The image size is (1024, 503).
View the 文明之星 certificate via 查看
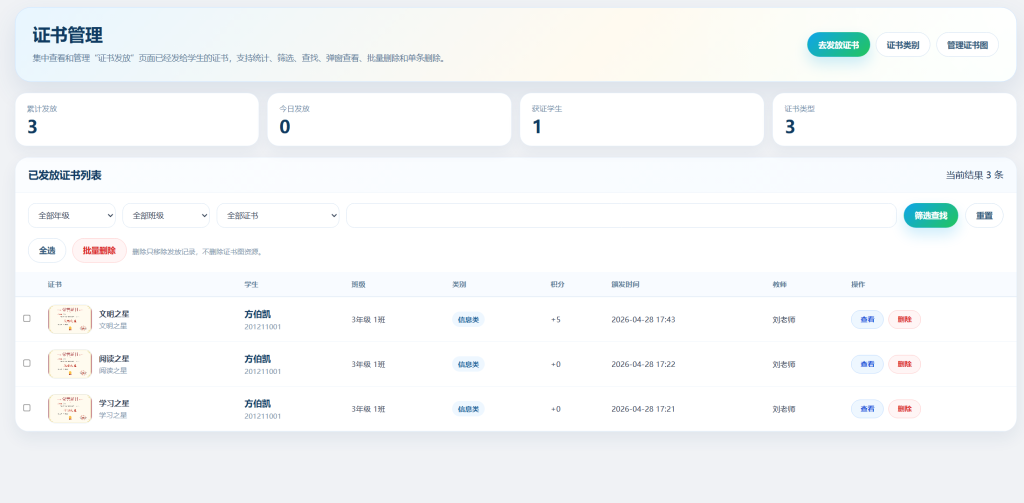tap(867, 319)
